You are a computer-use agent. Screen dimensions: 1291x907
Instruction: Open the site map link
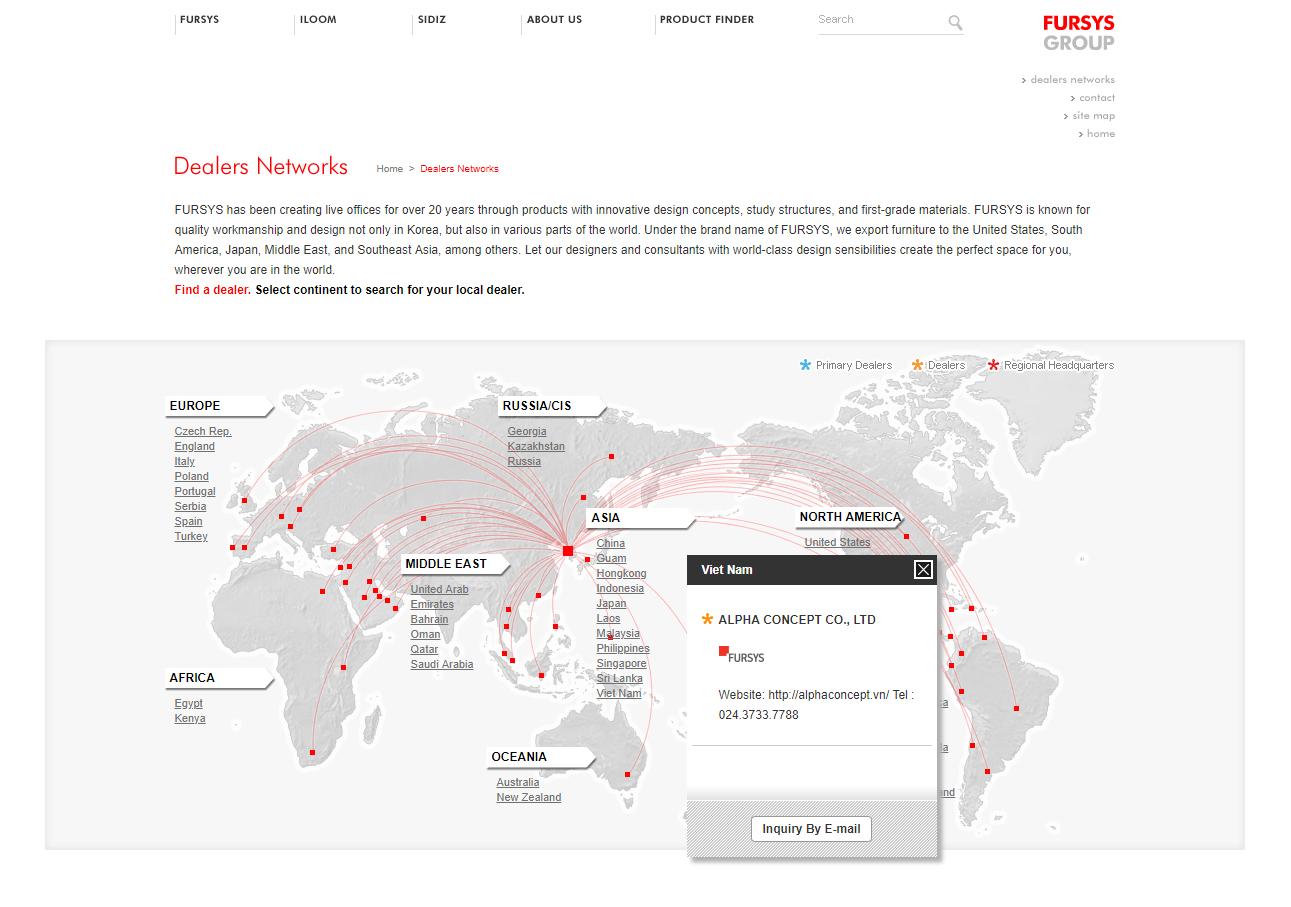click(1093, 116)
